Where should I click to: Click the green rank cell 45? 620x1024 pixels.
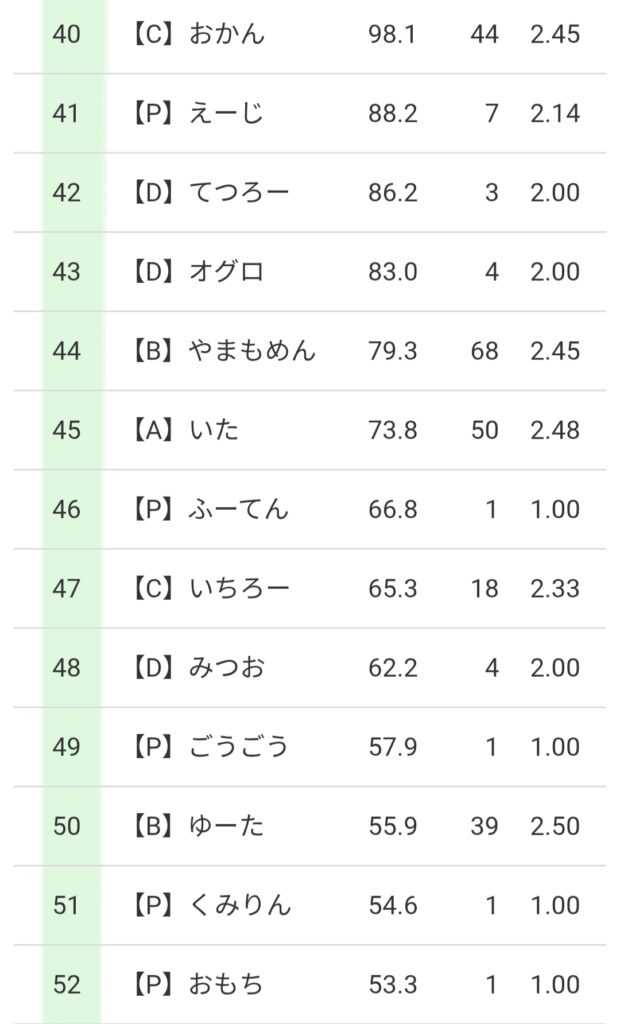click(x=67, y=430)
